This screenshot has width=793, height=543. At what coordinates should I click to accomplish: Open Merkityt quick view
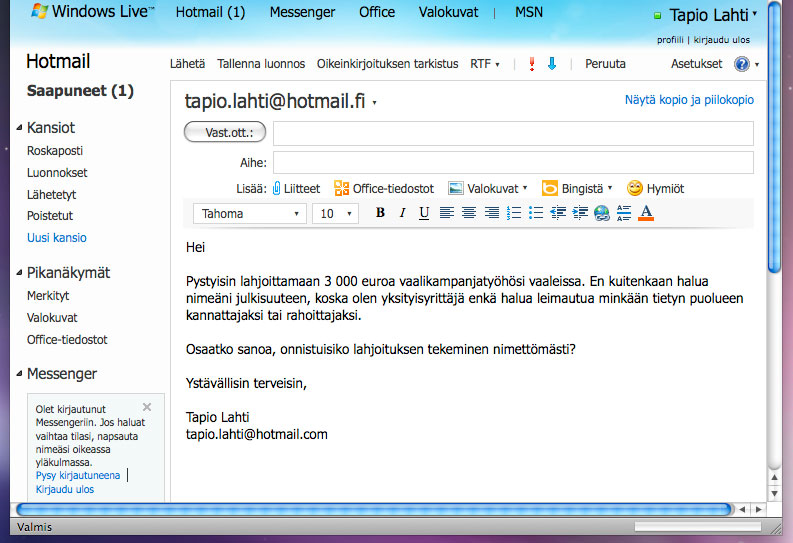48,296
